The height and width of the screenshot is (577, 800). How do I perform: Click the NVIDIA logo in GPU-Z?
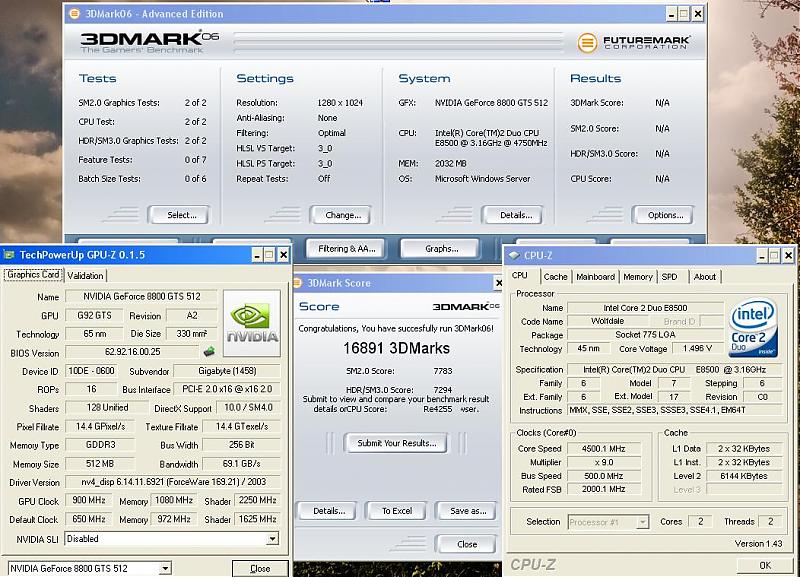tap(252, 323)
